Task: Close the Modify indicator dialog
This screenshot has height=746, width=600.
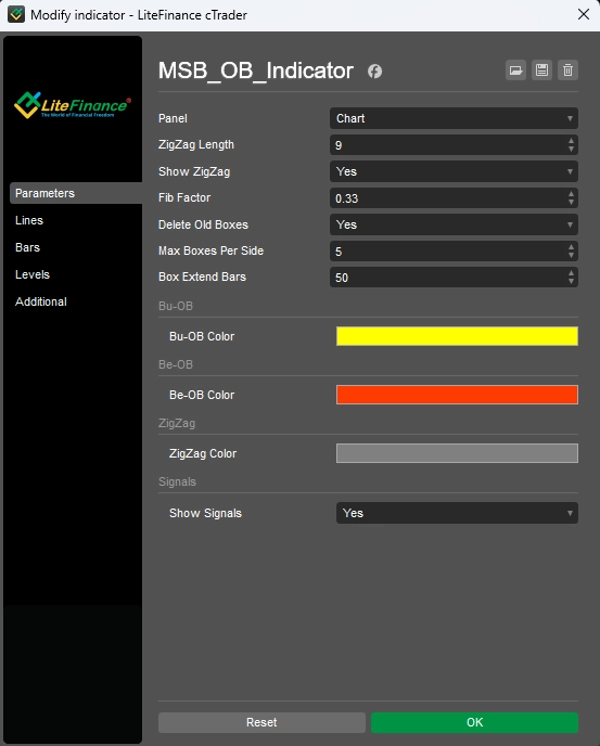Action: pyautogui.click(x=583, y=15)
